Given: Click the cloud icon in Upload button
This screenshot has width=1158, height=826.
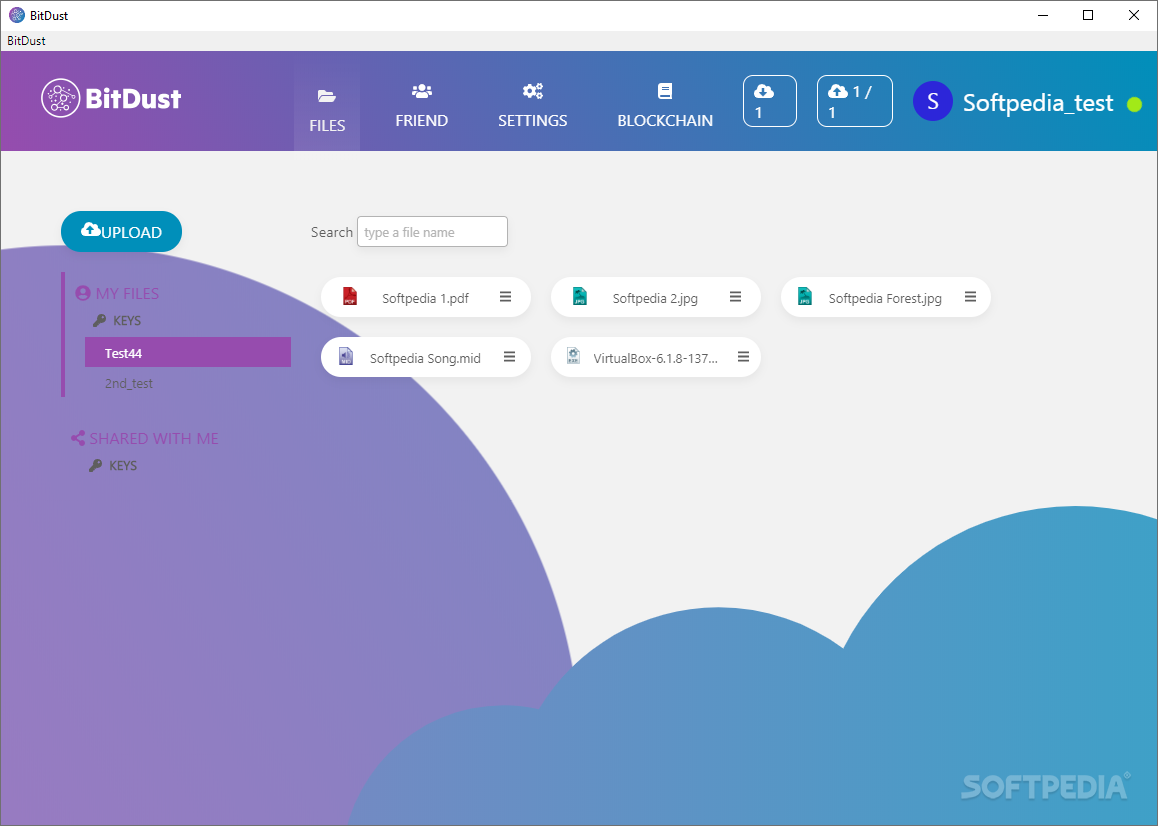Looking at the screenshot, I should pos(91,229).
